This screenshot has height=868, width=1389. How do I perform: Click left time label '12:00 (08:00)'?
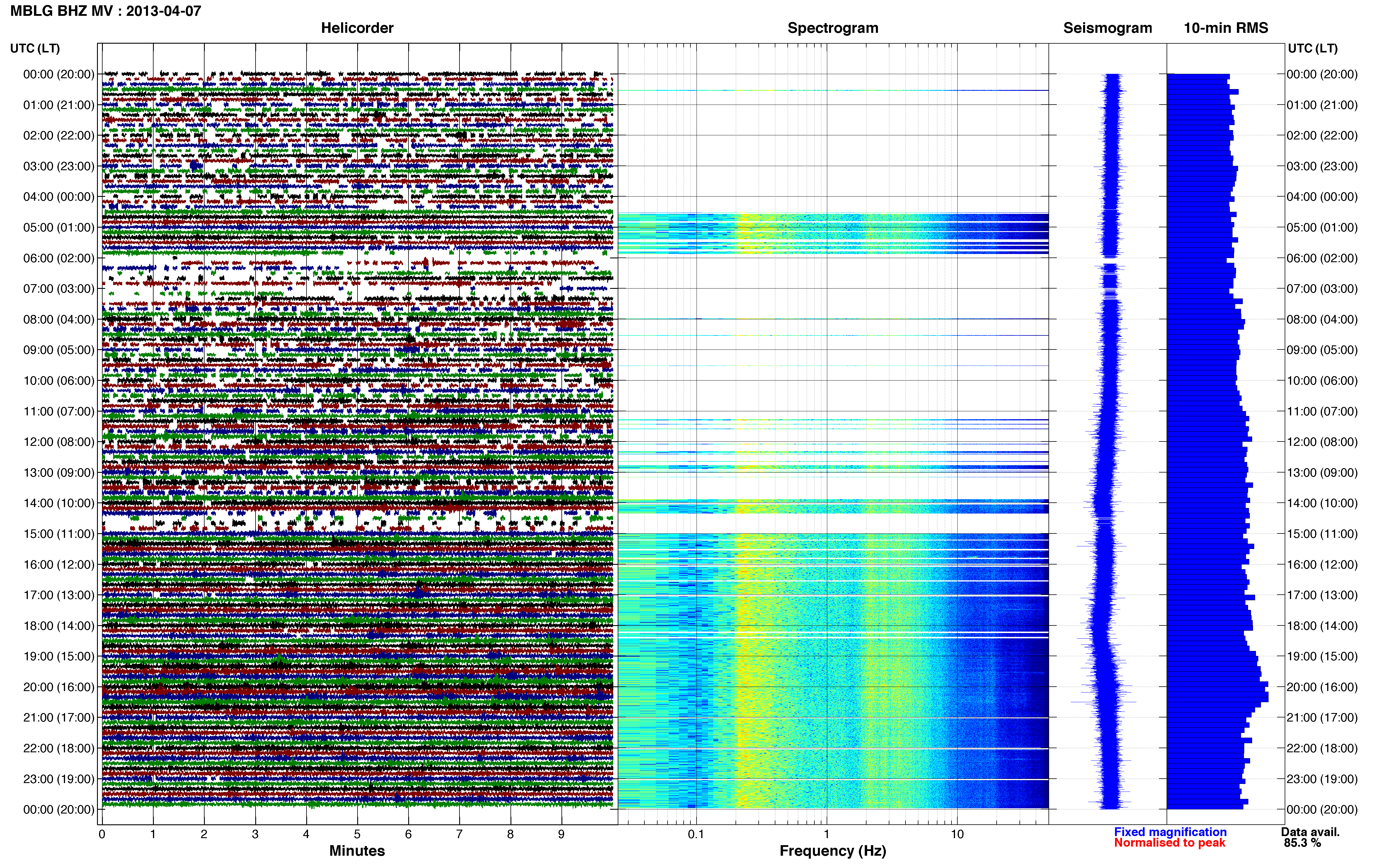click(x=59, y=441)
